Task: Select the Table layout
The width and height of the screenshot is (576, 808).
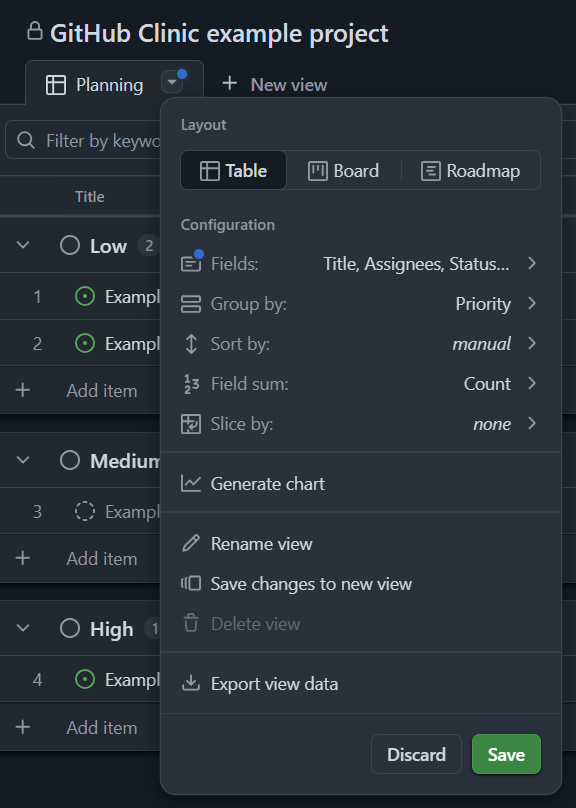Action: coord(233,171)
